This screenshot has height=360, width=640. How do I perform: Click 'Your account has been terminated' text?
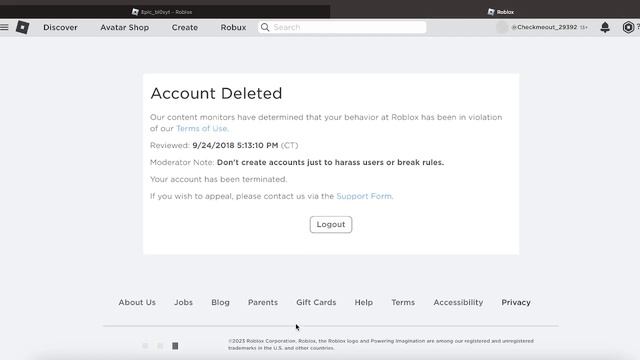218,179
